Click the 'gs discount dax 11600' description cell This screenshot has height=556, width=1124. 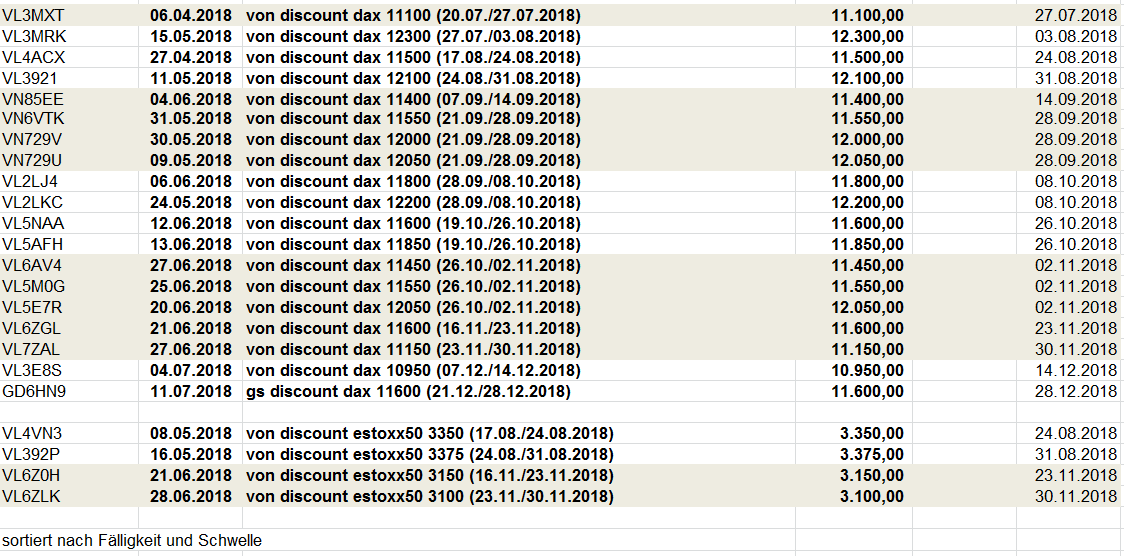pos(408,392)
